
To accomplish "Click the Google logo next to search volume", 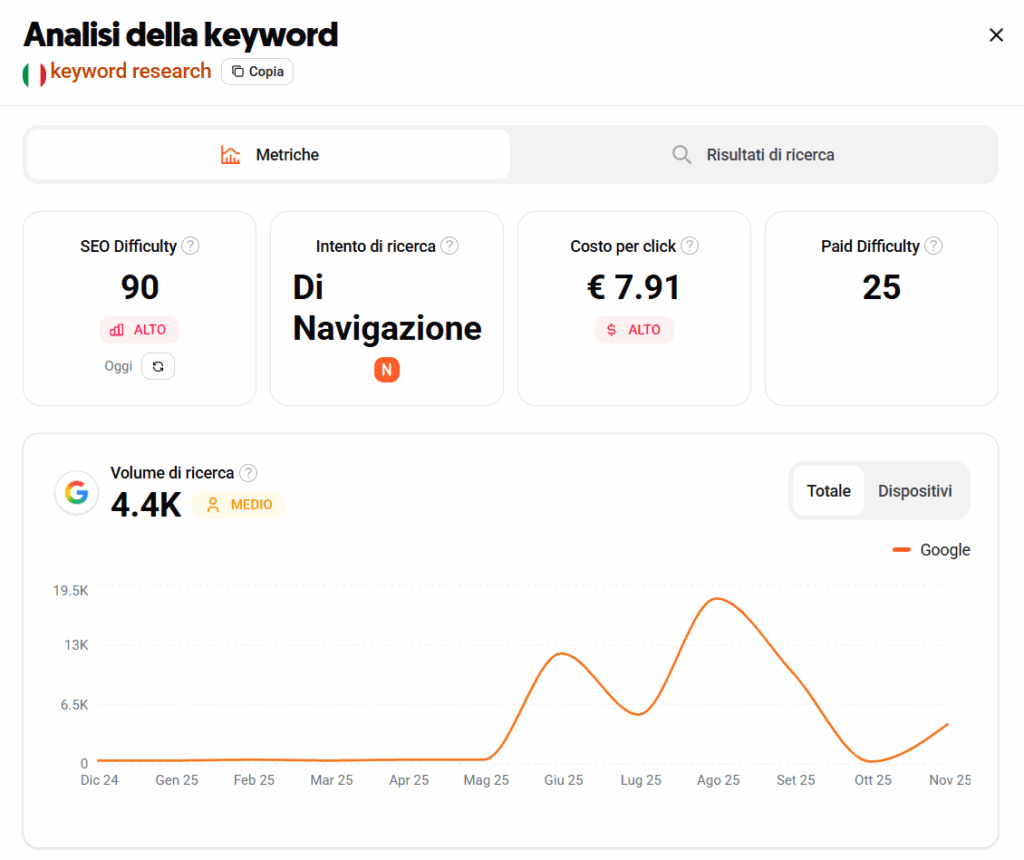I will click(77, 493).
